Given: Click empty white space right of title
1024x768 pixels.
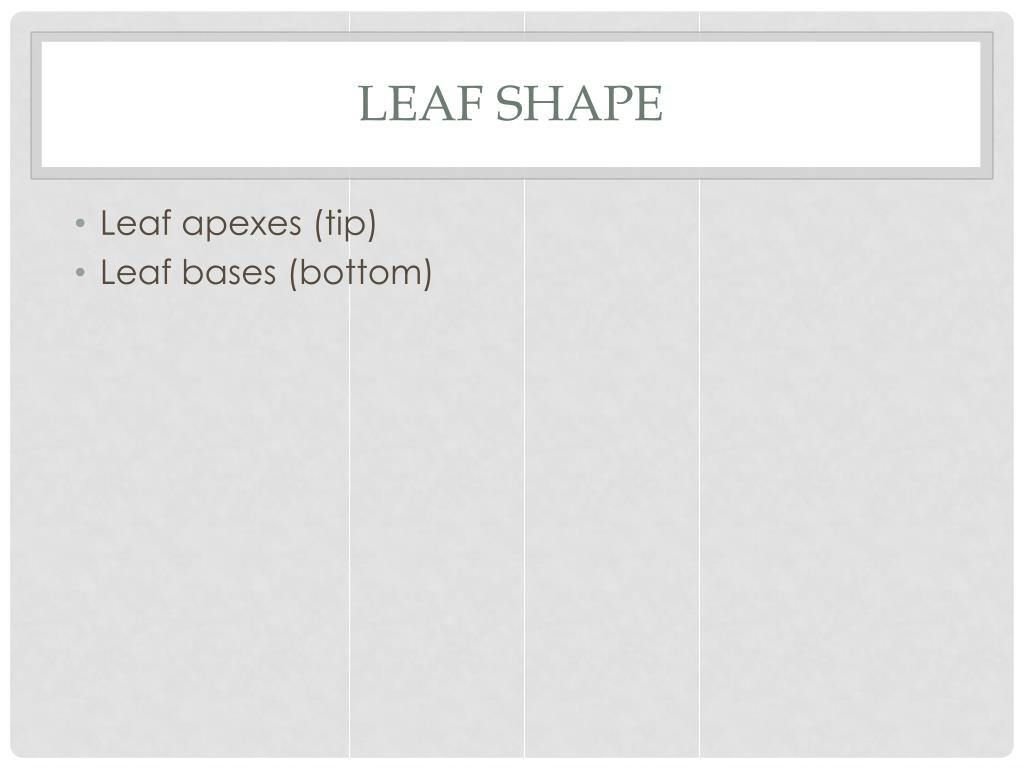Looking at the screenshot, I should pos(823,104).
